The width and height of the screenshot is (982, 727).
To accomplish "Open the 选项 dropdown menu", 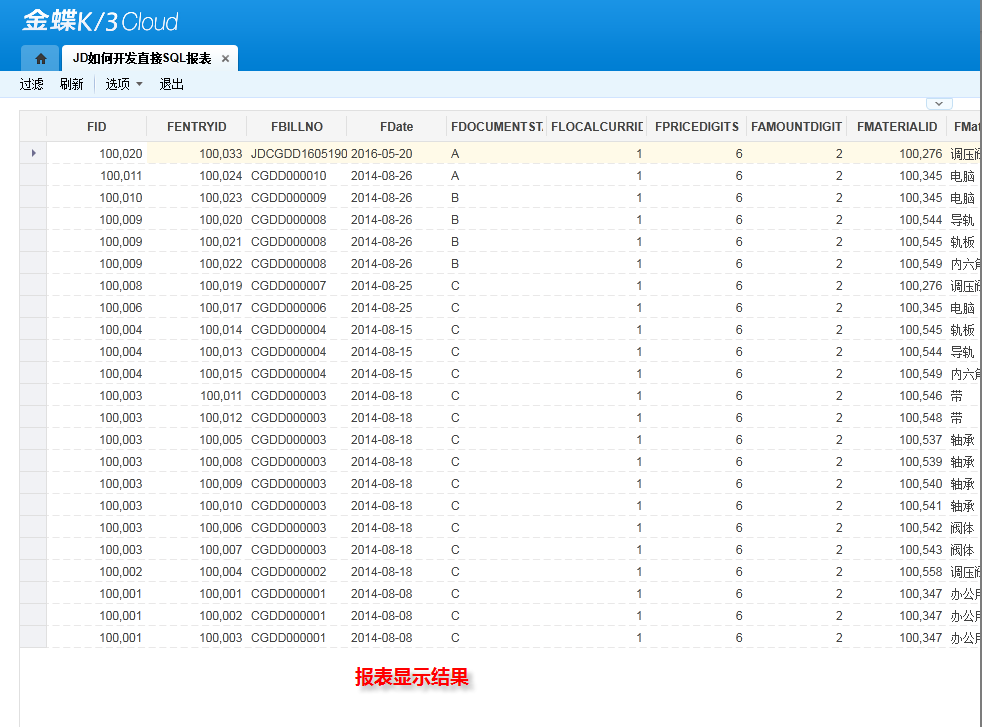I will (x=123, y=84).
